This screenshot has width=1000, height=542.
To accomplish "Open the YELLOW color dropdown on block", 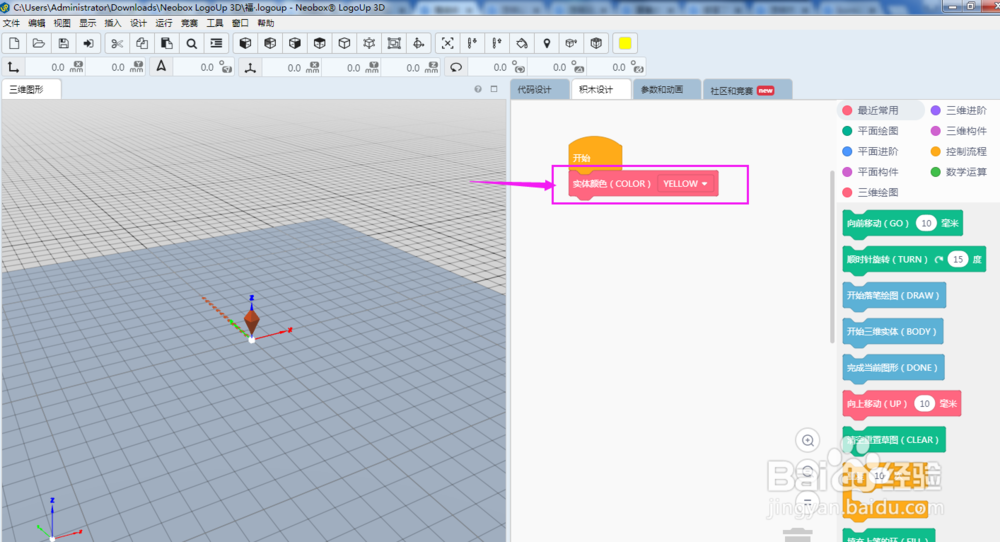I will (x=686, y=184).
